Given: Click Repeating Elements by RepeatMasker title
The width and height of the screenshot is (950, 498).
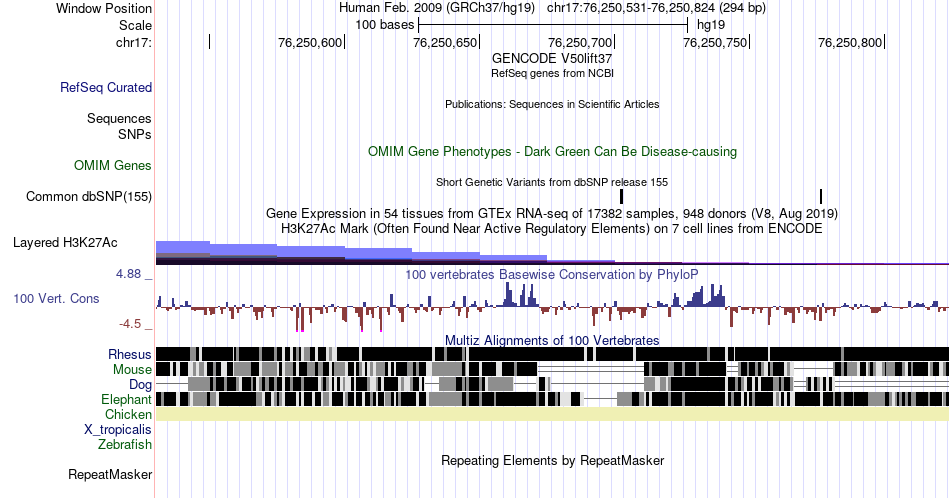Looking at the screenshot, I should click(552, 460).
